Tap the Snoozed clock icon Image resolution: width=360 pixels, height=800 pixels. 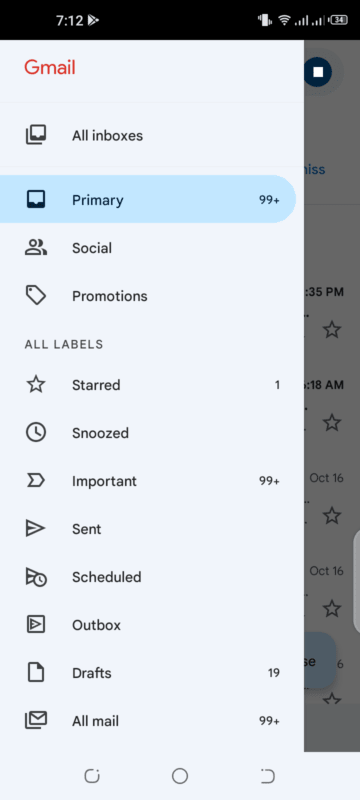36,433
